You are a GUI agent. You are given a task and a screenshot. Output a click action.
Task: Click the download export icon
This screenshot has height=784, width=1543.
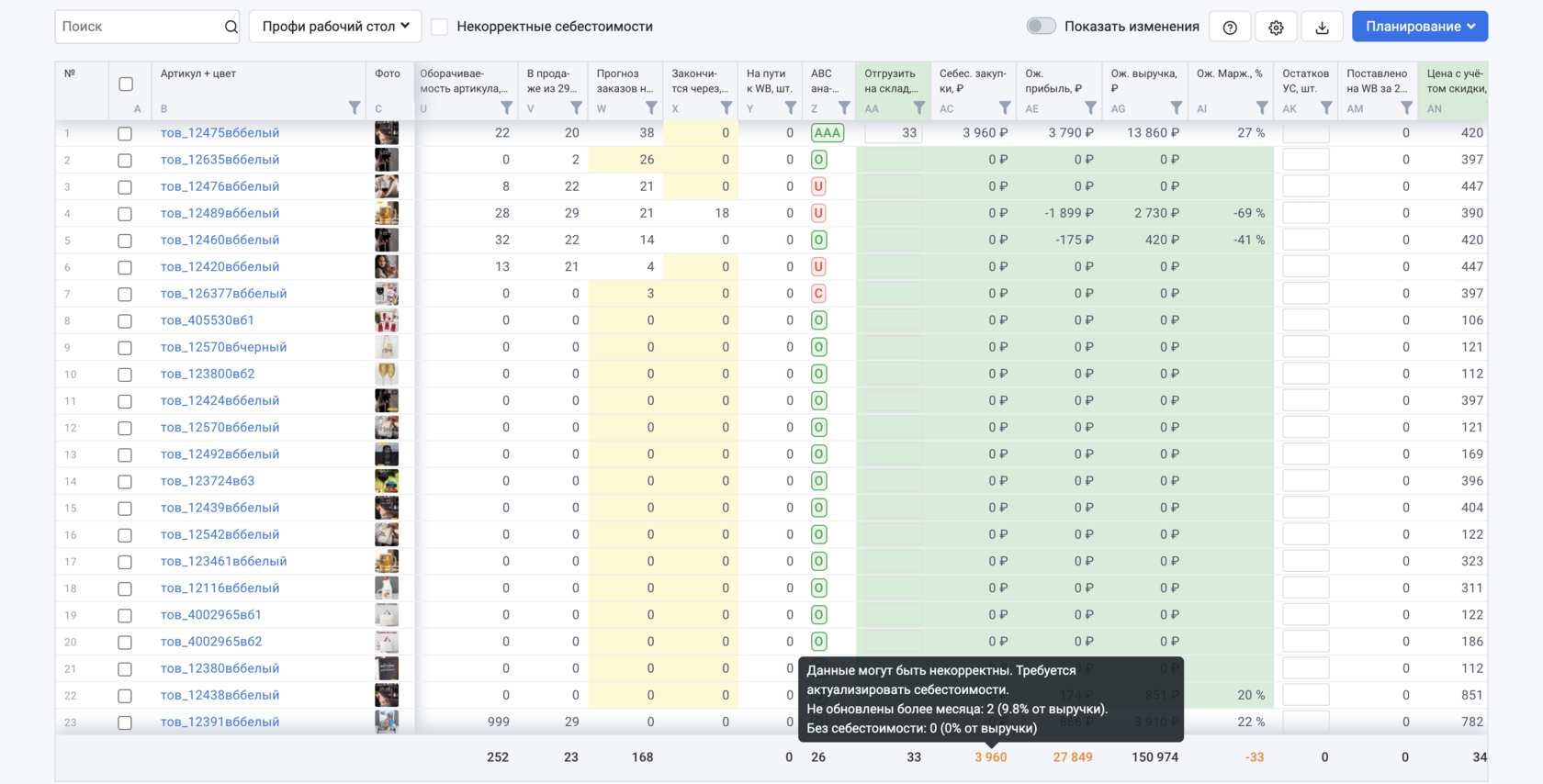coord(1322,27)
